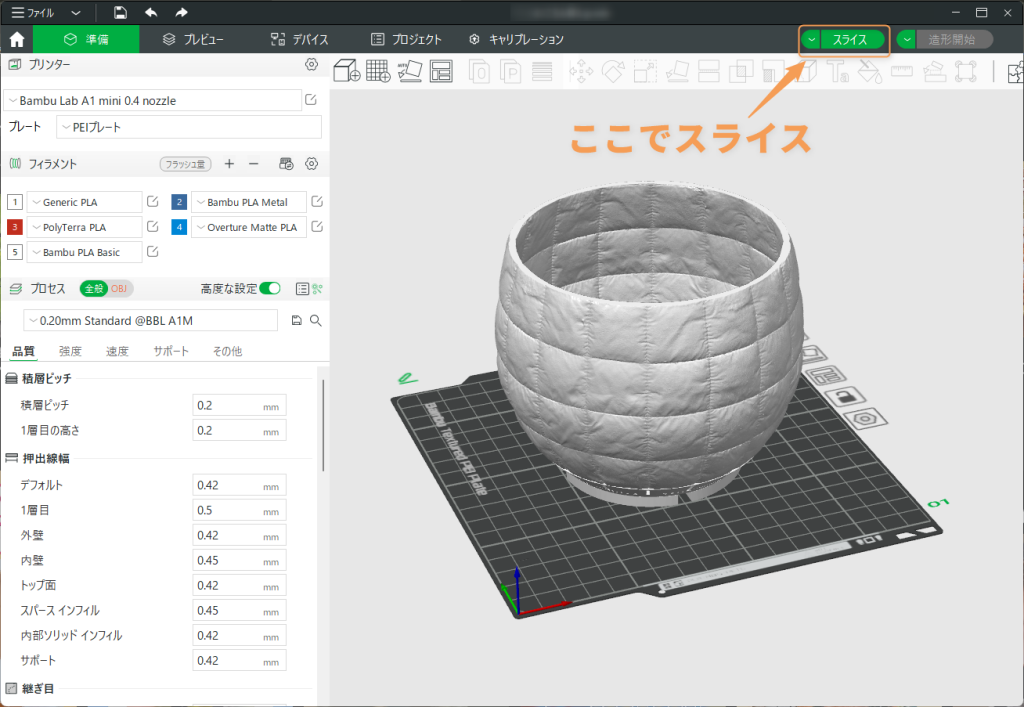Open the Bambu Lab A1 mini printer dropdown
Image resolution: width=1024 pixels, height=707 pixels.
[x=152, y=101]
